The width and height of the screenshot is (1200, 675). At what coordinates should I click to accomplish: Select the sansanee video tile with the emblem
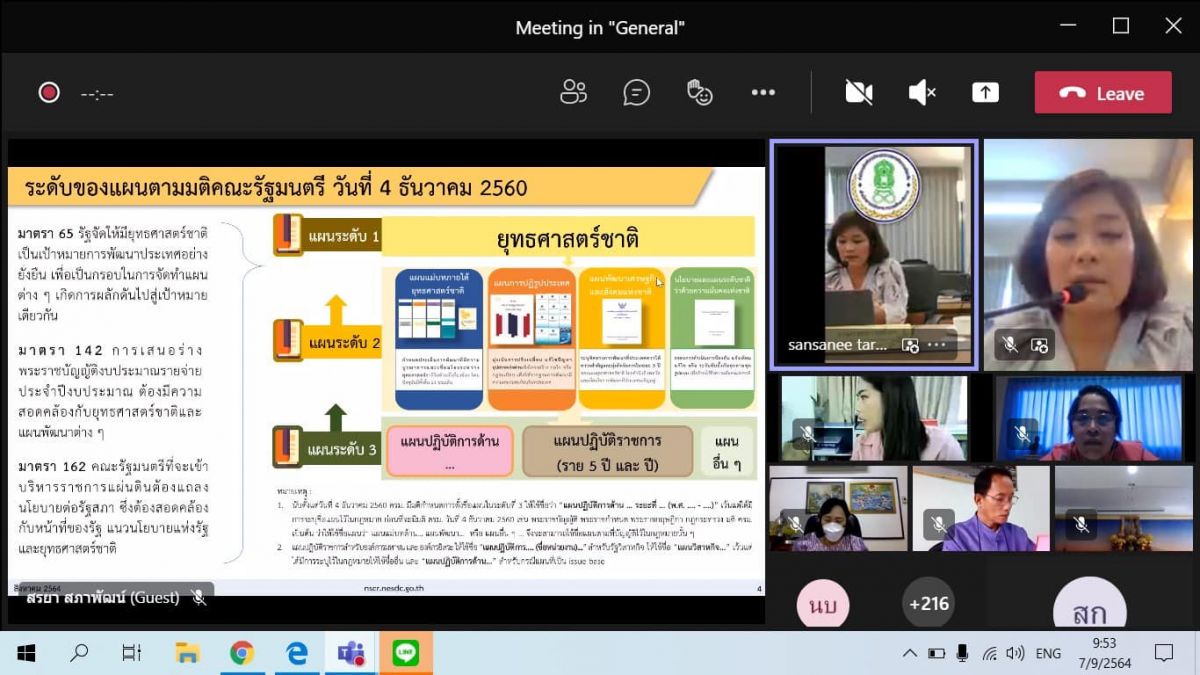click(x=874, y=254)
